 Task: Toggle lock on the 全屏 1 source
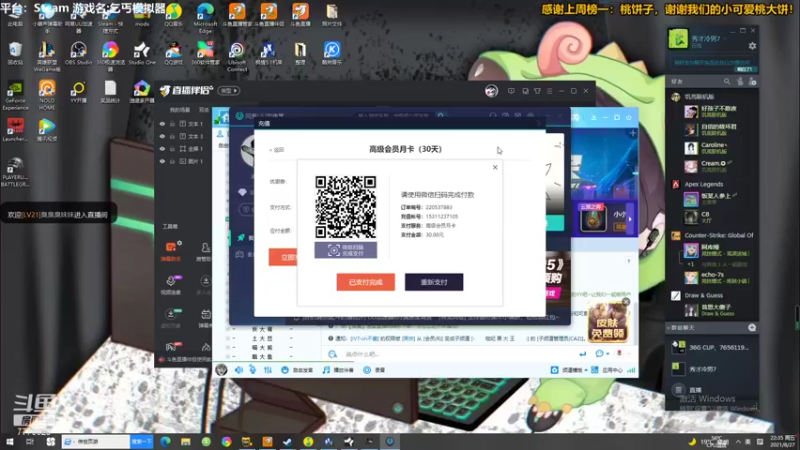pos(172,148)
